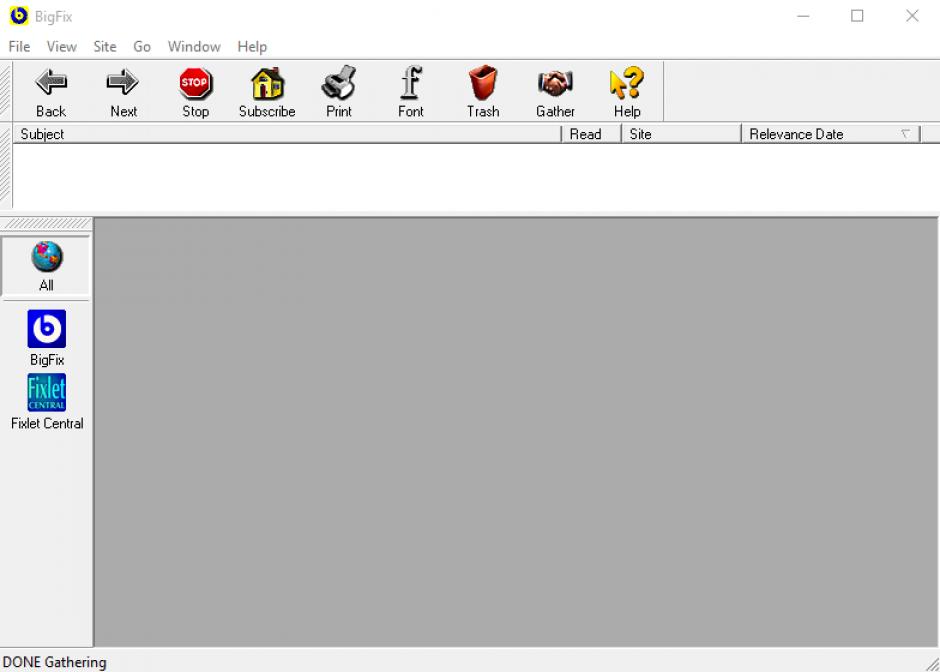Viewport: 940px width, 672px height.
Task: Sort by the Read column header
Action: [591, 134]
